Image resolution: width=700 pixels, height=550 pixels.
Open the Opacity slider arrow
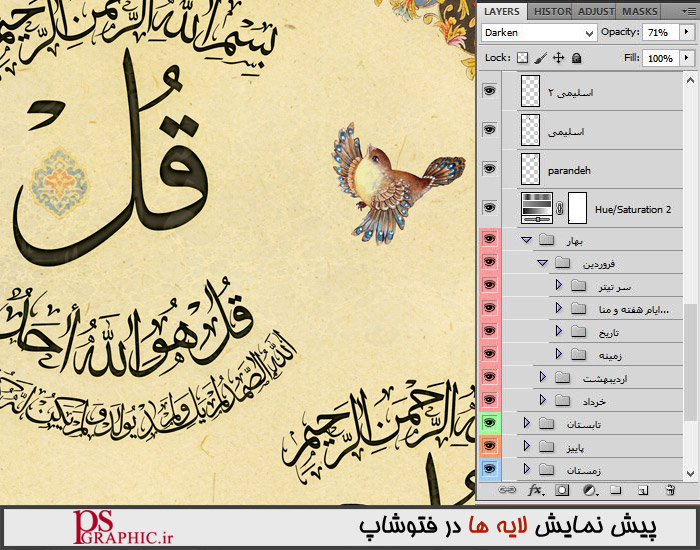click(687, 32)
